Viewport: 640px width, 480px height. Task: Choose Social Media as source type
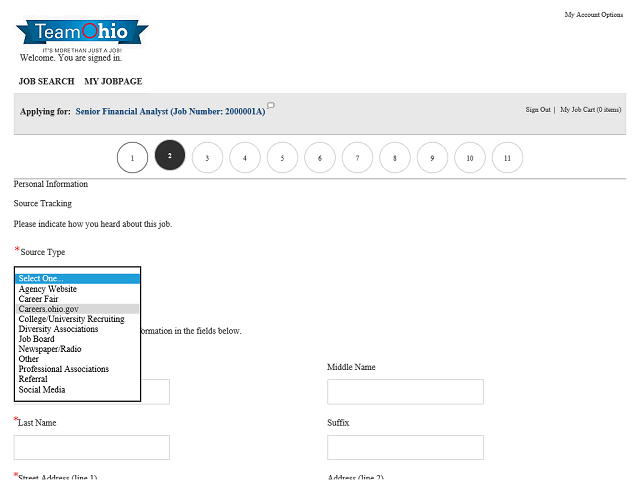(x=78, y=390)
